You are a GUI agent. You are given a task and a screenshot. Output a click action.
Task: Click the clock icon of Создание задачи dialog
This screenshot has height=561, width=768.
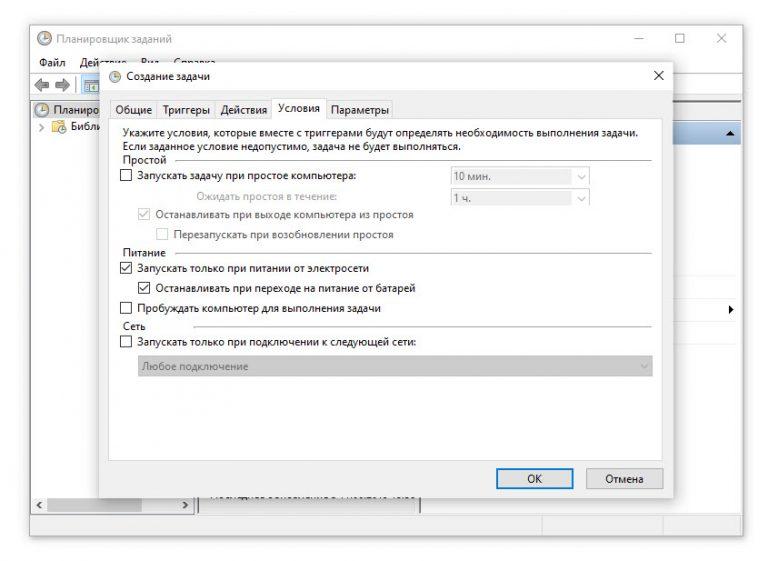coord(115,76)
